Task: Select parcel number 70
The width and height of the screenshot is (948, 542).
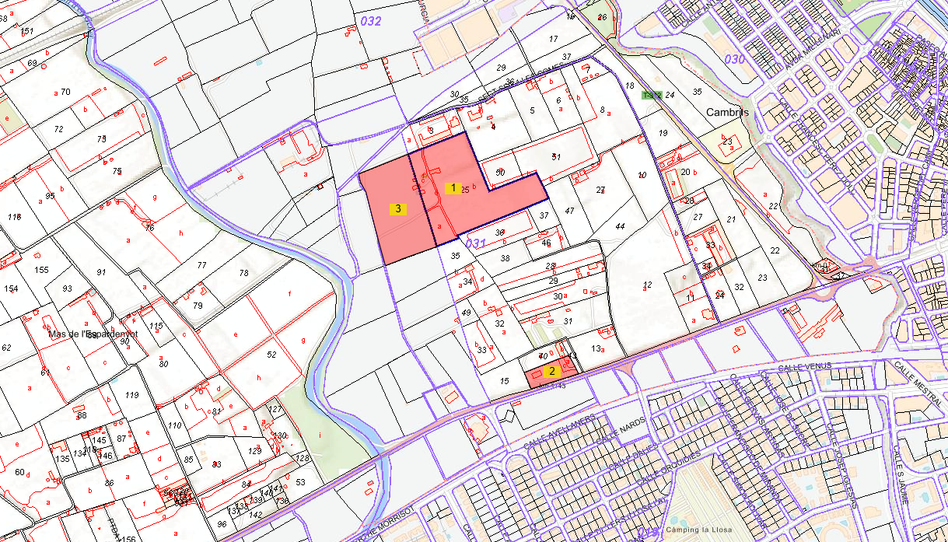Action: 65,92
